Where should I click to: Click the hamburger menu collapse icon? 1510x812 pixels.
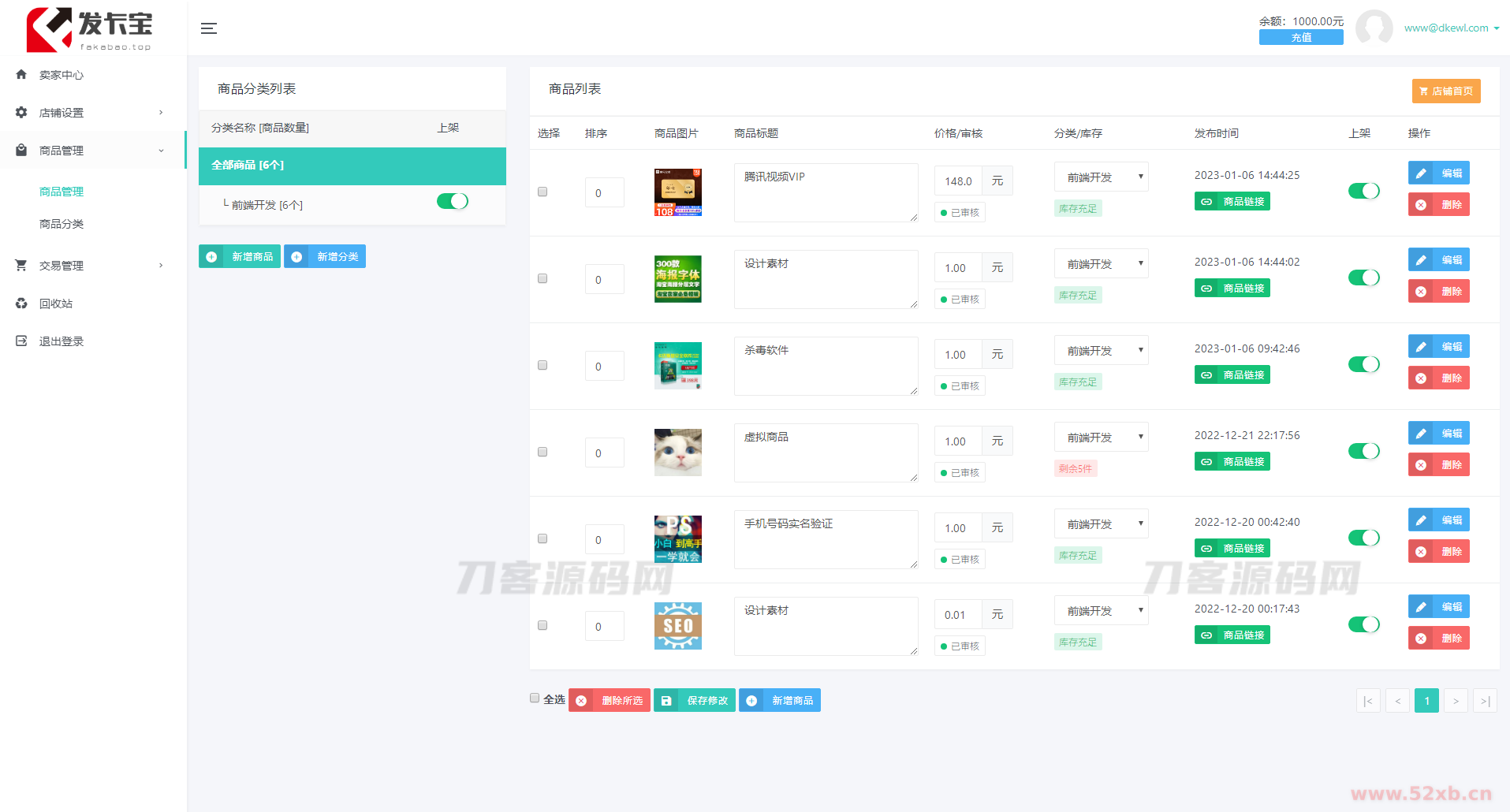tap(208, 28)
